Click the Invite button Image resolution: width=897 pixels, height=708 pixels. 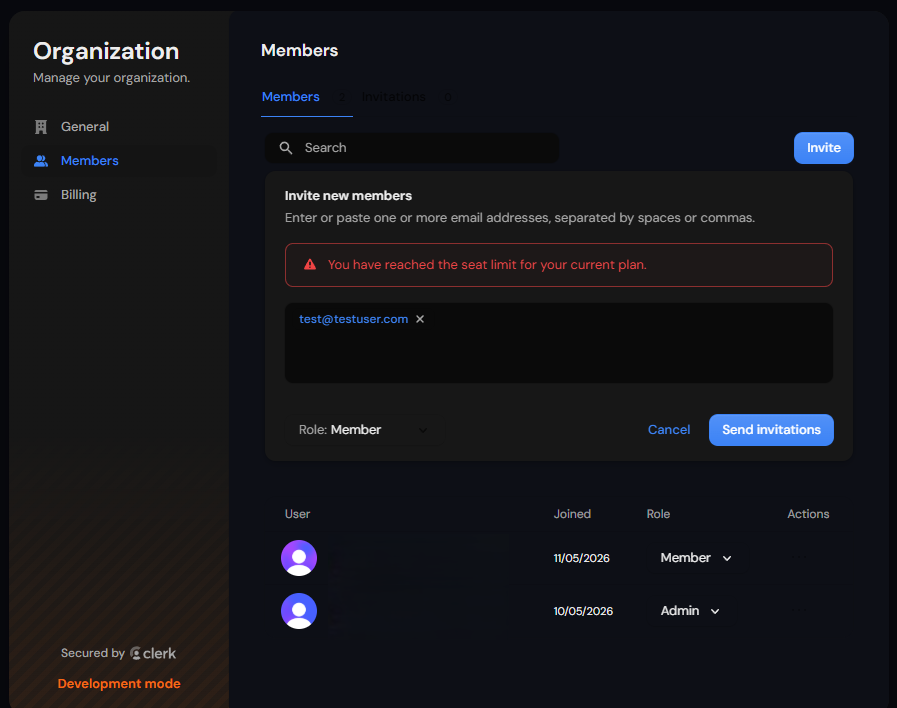point(823,148)
